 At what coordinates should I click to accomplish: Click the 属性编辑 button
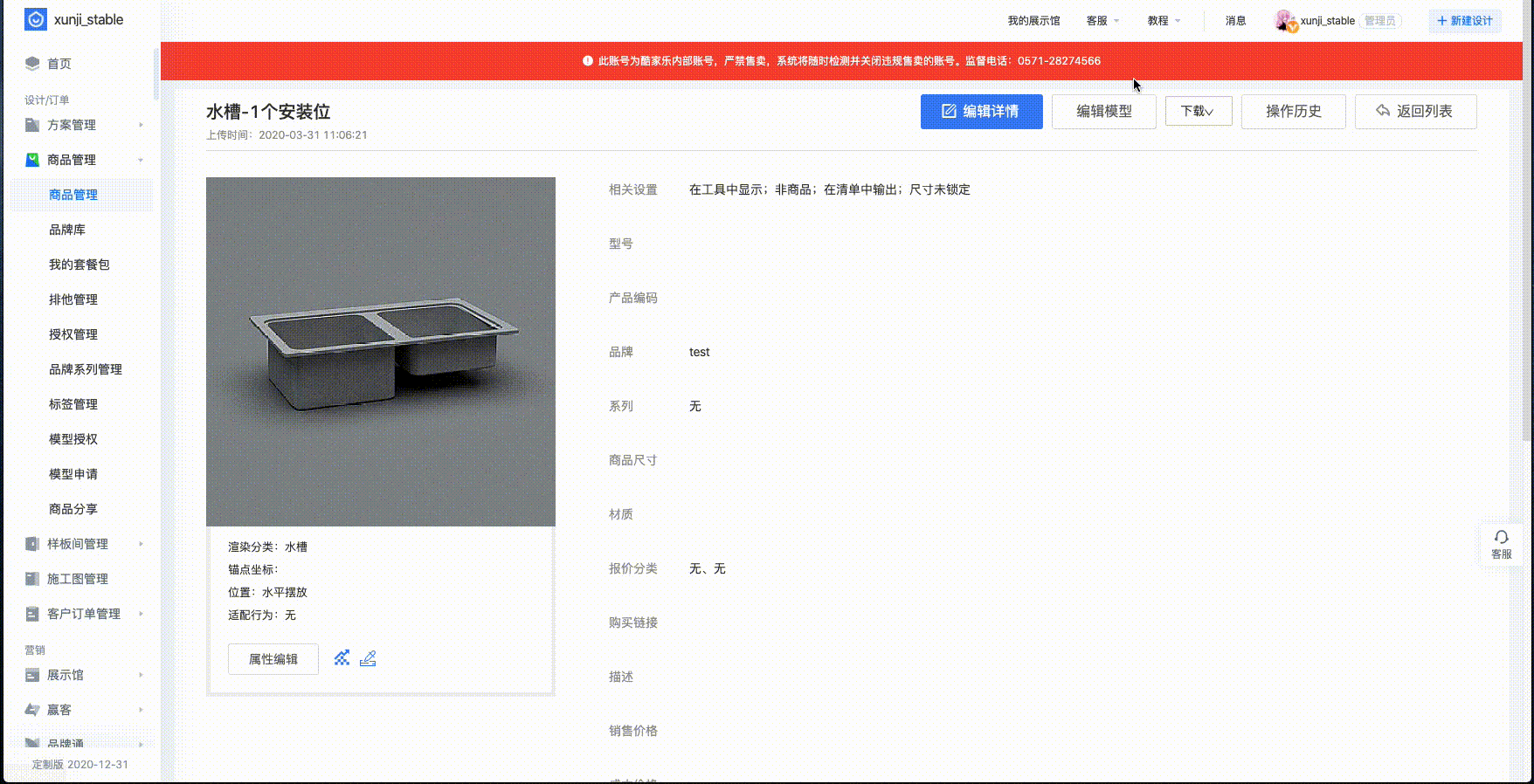click(273, 659)
